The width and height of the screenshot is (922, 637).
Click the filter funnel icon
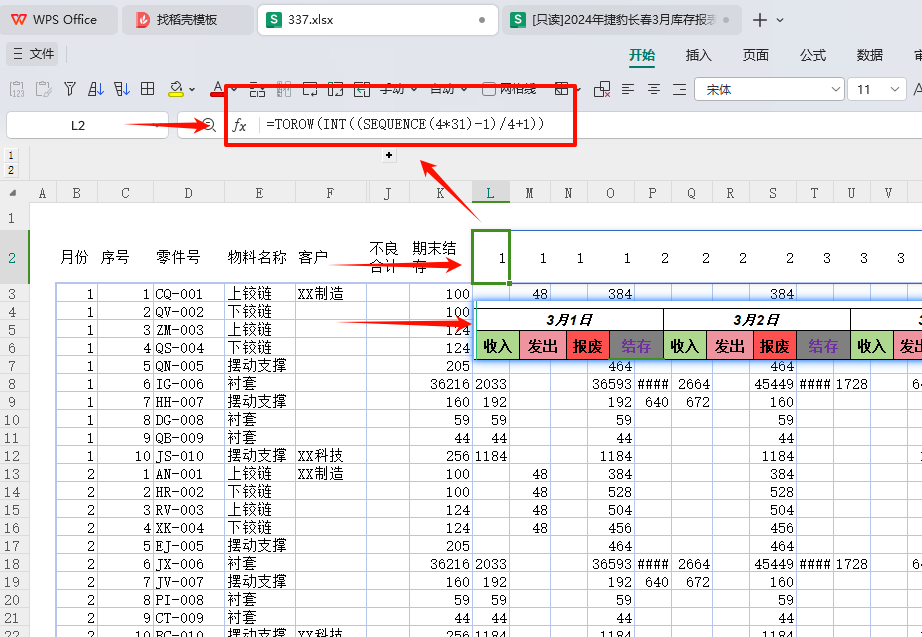(70, 89)
